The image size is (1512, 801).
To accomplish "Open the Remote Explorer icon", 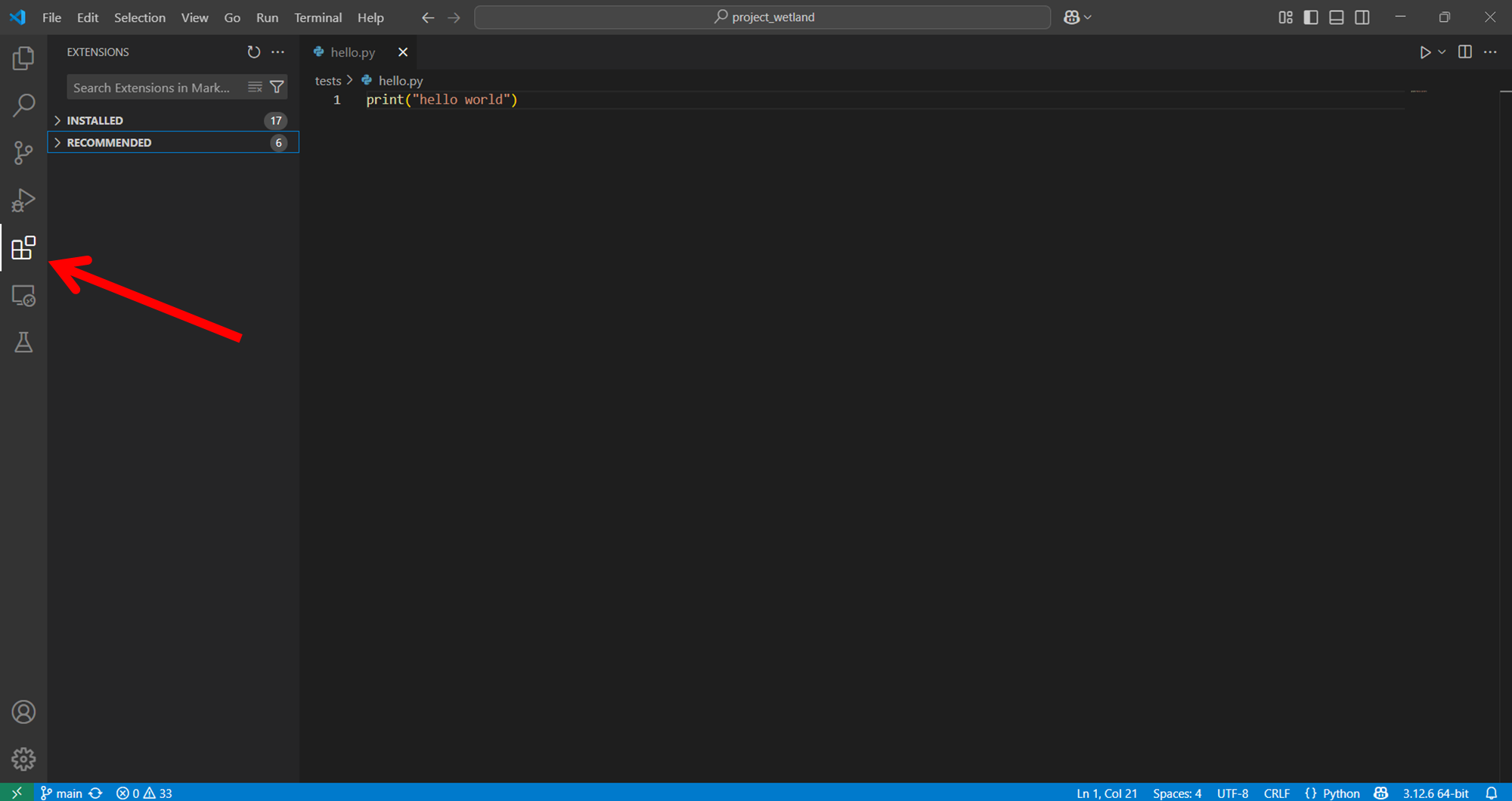I will pyautogui.click(x=23, y=296).
